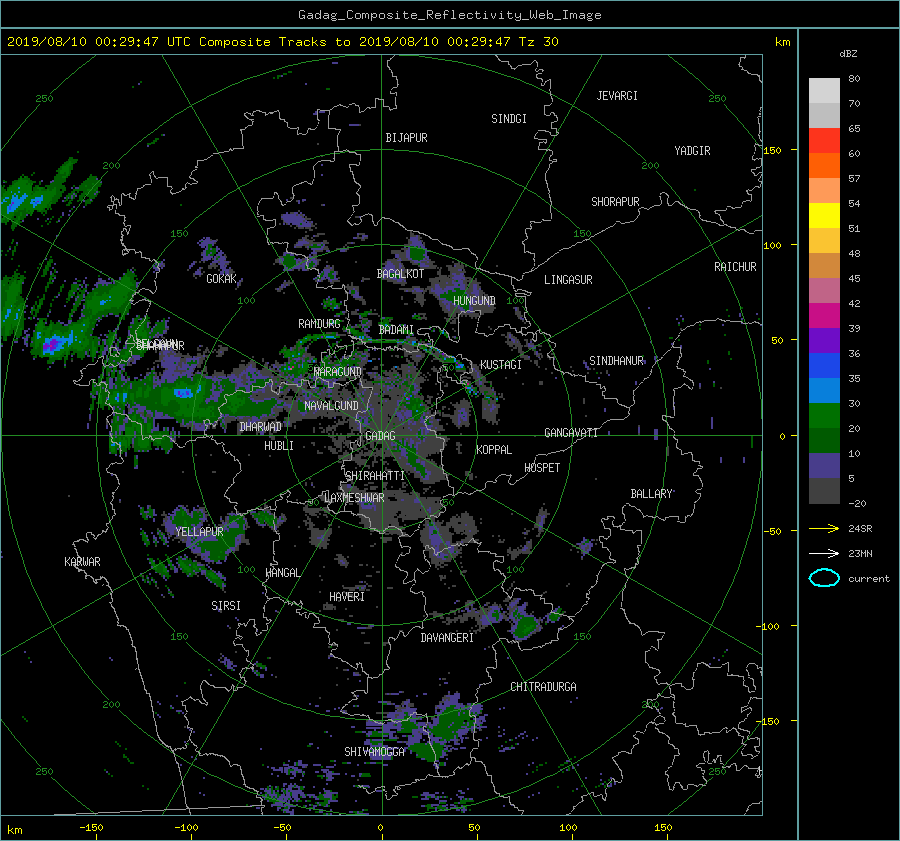Click the HUNGUND city label
The image size is (900, 841).
point(474,301)
